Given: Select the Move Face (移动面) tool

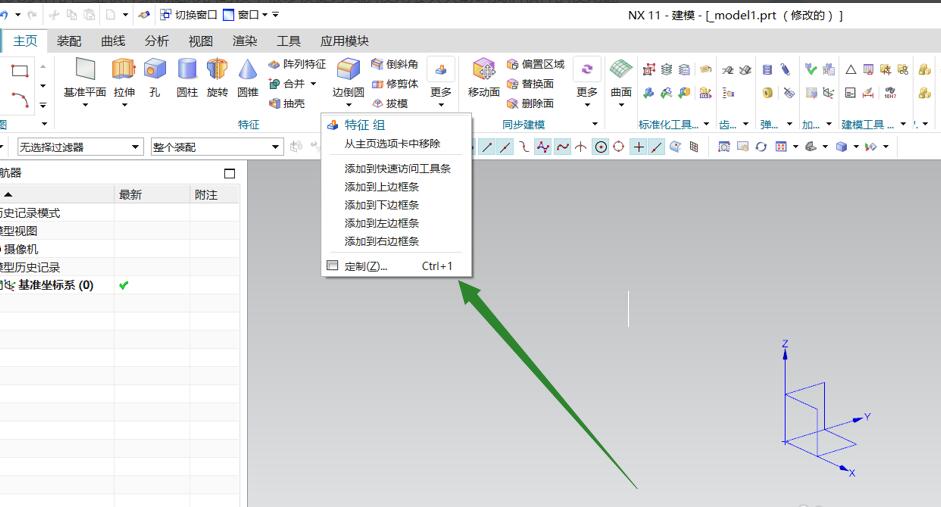Looking at the screenshot, I should coord(484,78).
